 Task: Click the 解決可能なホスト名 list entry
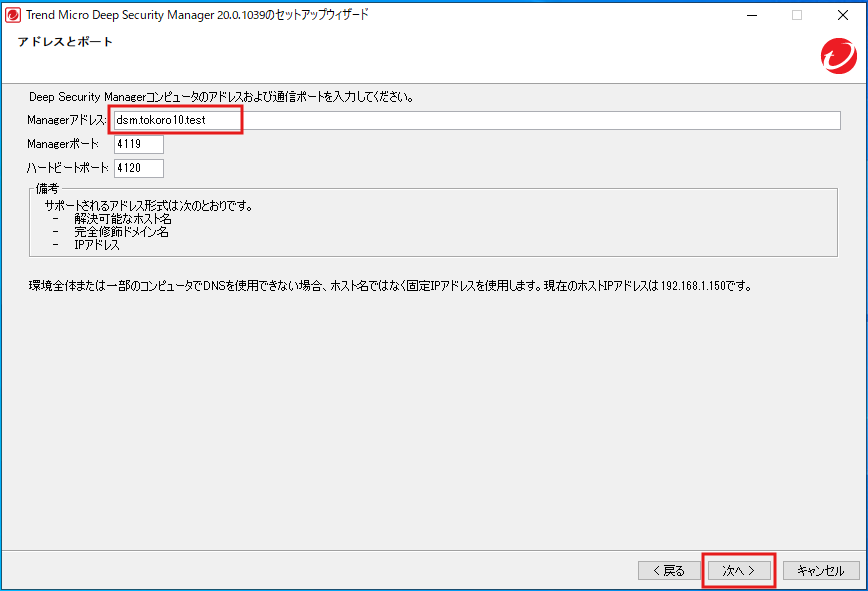(123, 219)
